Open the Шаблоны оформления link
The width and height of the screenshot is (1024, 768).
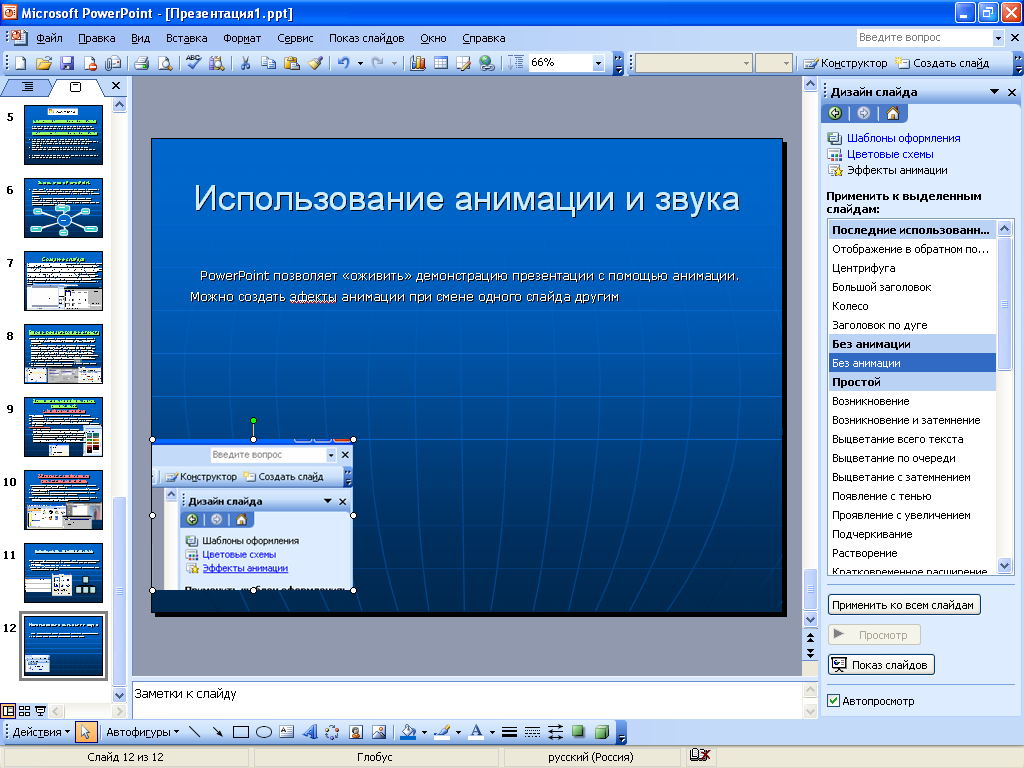(x=903, y=138)
